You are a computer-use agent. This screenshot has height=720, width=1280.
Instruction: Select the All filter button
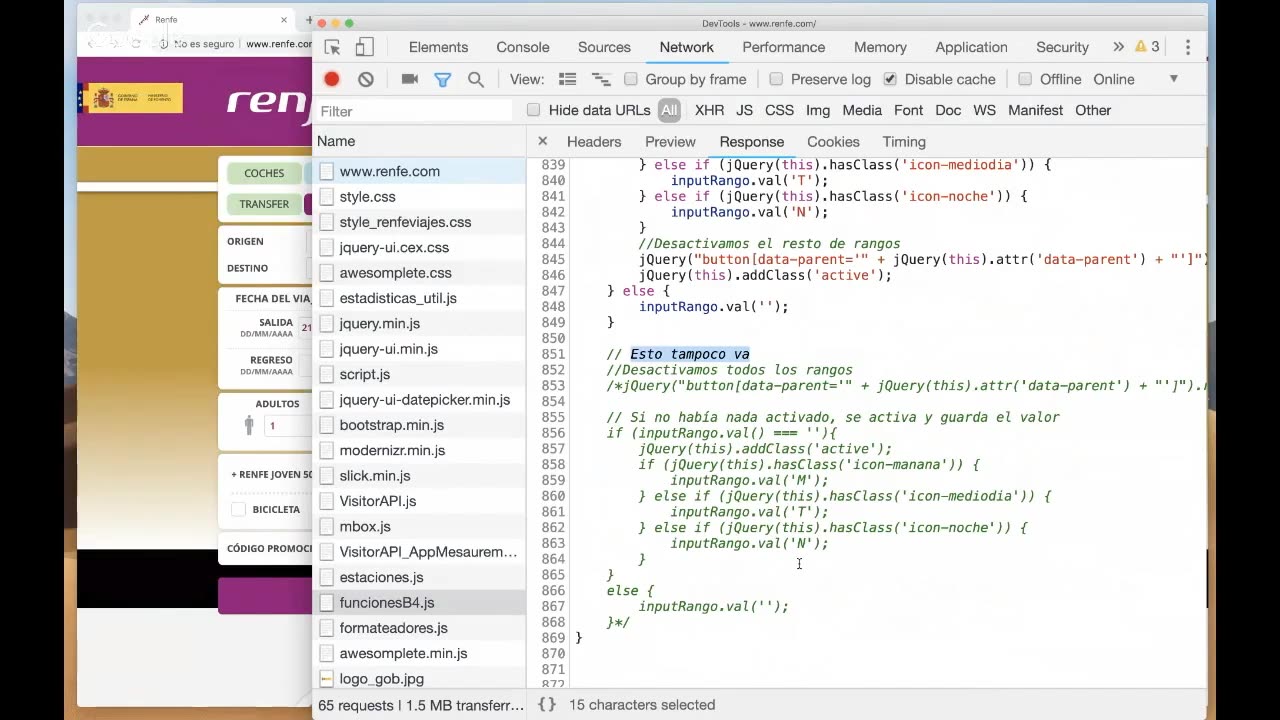tap(669, 110)
